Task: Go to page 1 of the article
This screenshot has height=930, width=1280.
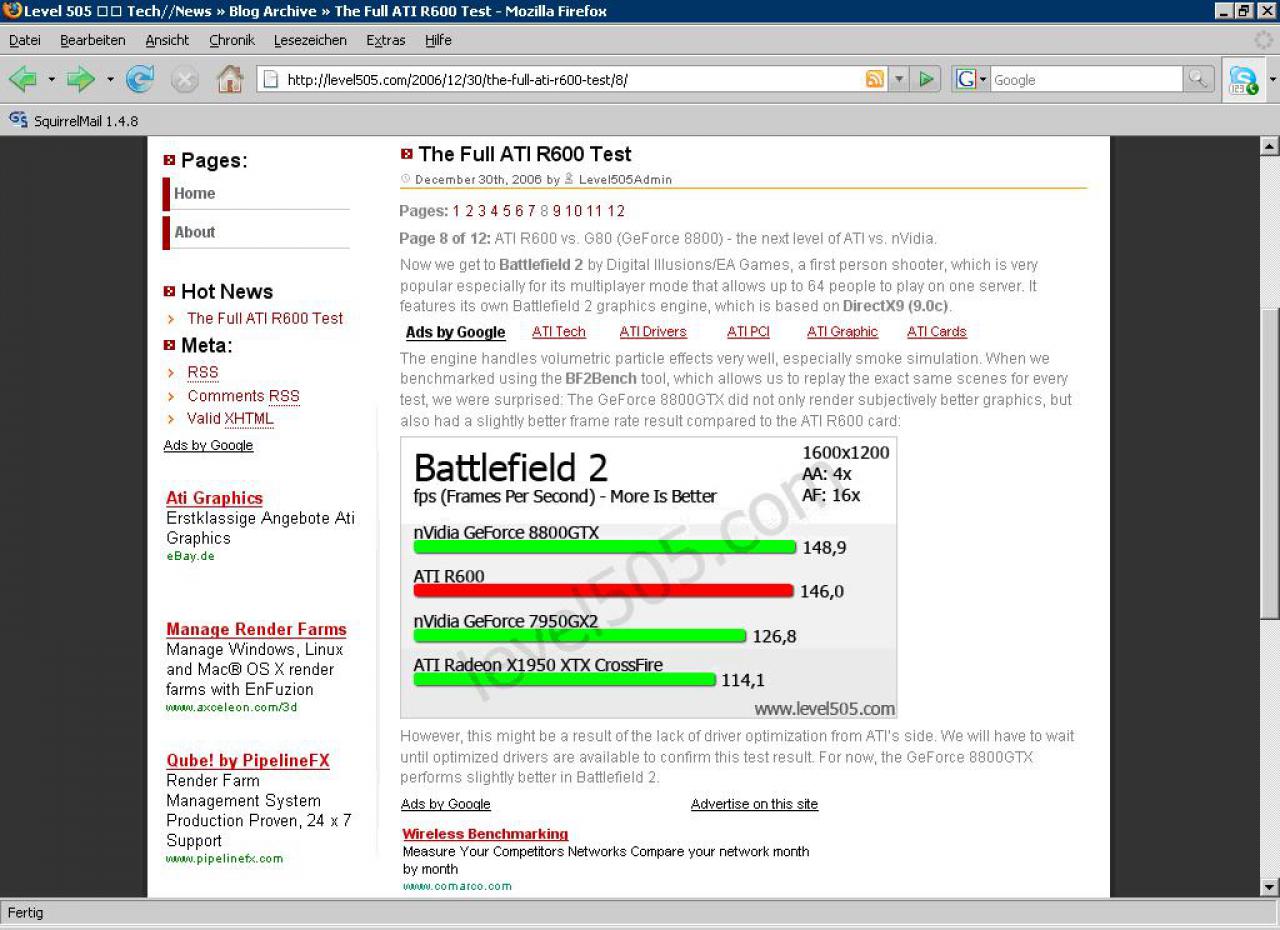Action: (456, 211)
